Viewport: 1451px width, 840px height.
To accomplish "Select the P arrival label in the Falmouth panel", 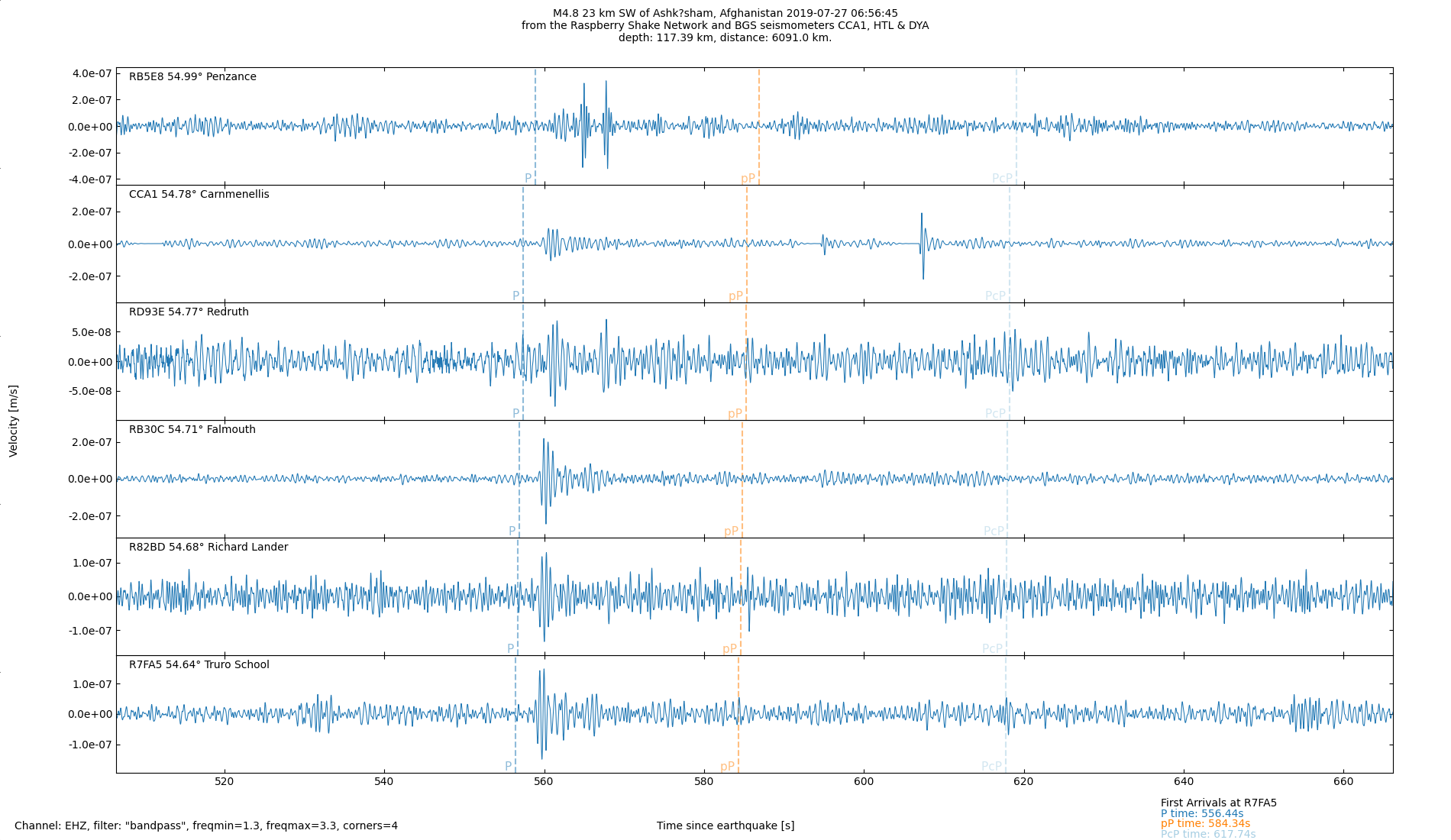I will 512,531.
